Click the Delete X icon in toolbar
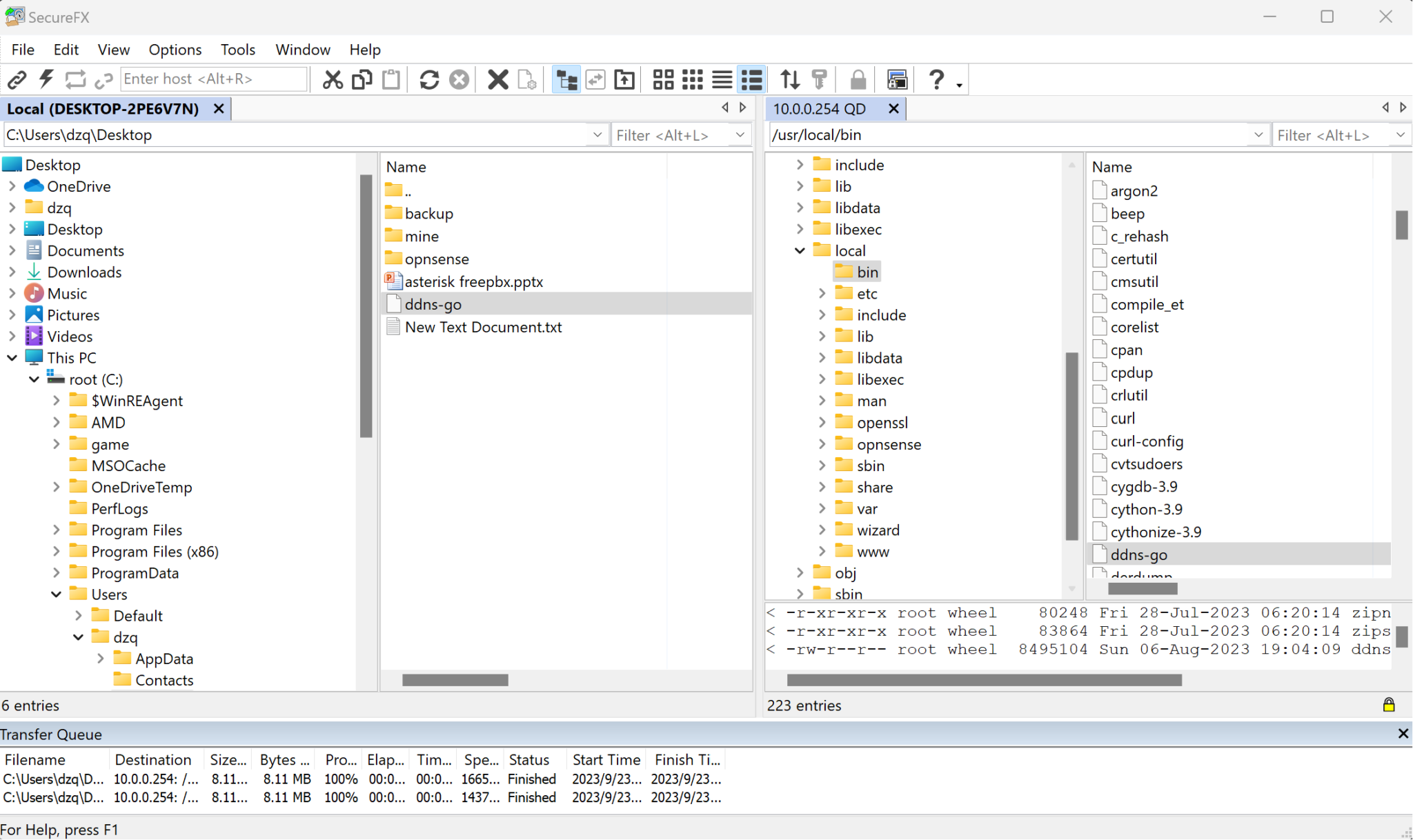 pyautogui.click(x=497, y=80)
